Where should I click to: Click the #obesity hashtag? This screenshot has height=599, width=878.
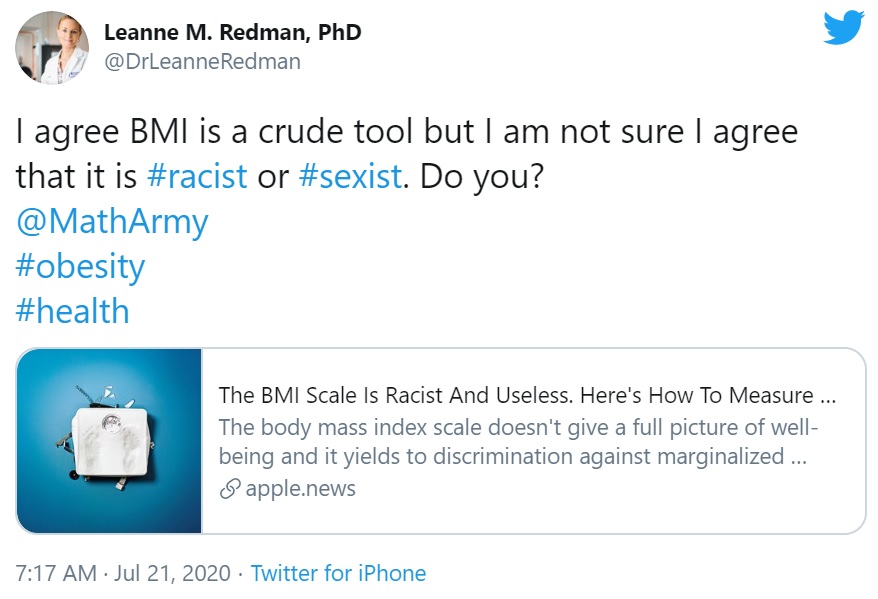(x=82, y=266)
